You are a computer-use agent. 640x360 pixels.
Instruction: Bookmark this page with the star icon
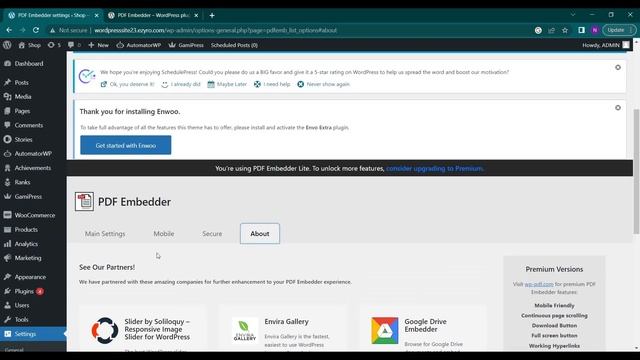[x=565, y=30]
